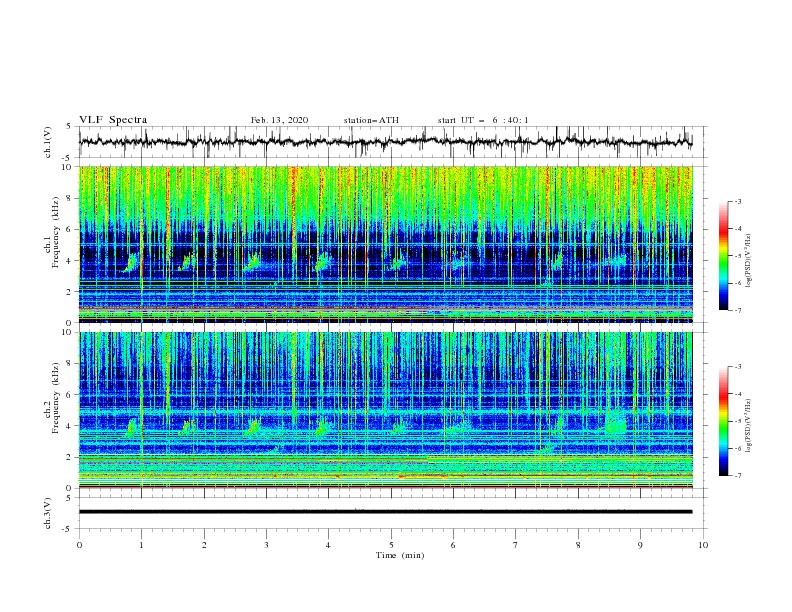Click the "10" kHz tick on ch.2 spectrogram
The image size is (792, 612).
(67, 332)
